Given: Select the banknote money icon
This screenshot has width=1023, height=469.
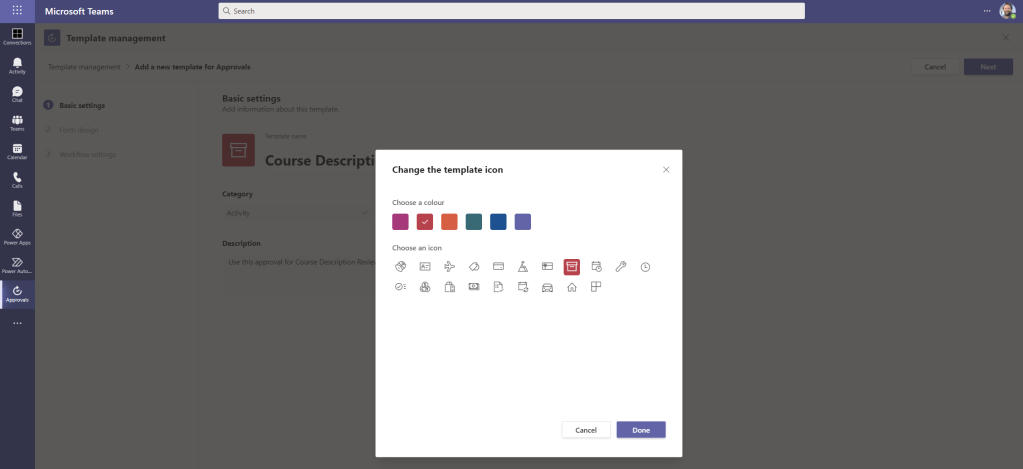Looking at the screenshot, I should coord(474,288).
